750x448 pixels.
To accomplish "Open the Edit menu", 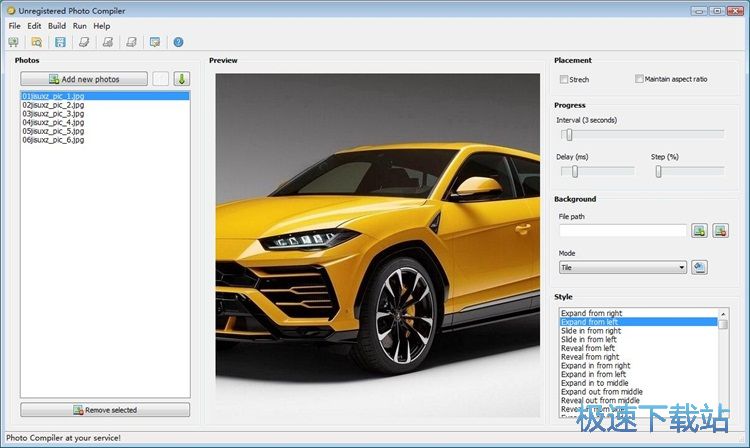I will pyautogui.click(x=34, y=26).
